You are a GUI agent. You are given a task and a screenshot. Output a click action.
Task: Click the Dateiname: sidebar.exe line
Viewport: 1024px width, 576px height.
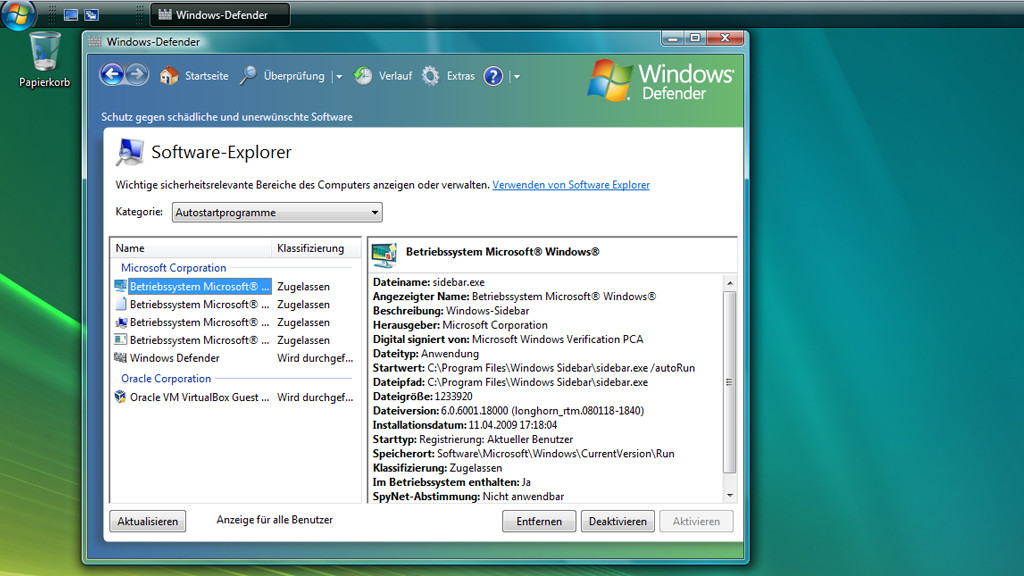(428, 282)
